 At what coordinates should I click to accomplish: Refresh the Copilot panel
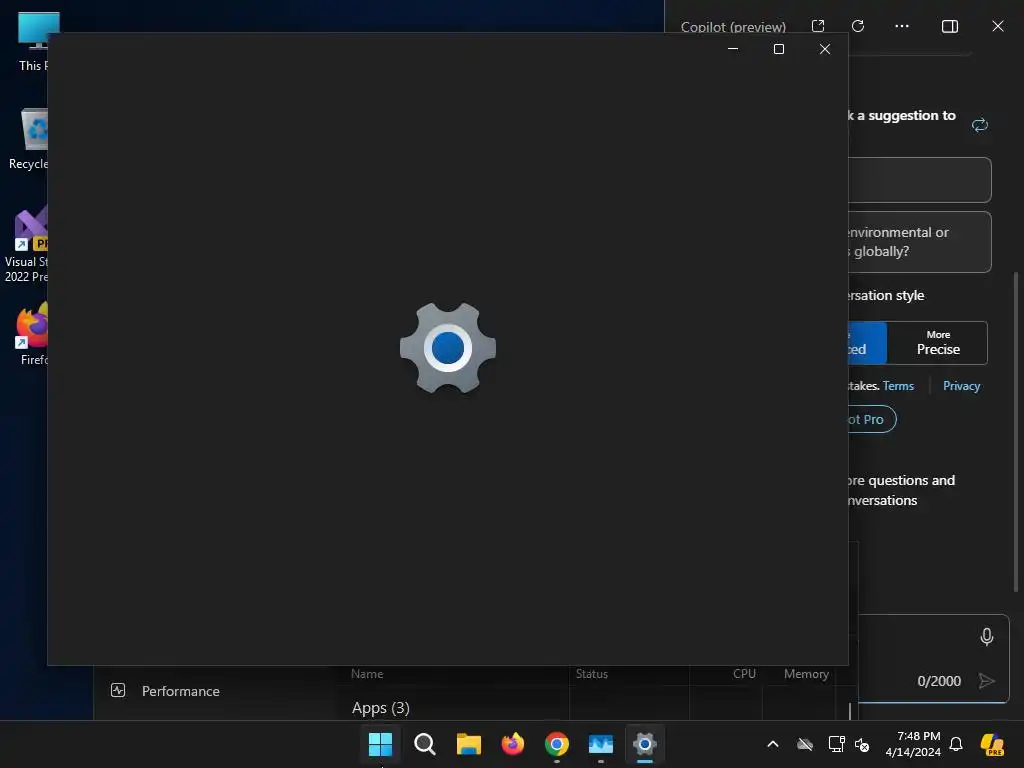(x=858, y=26)
